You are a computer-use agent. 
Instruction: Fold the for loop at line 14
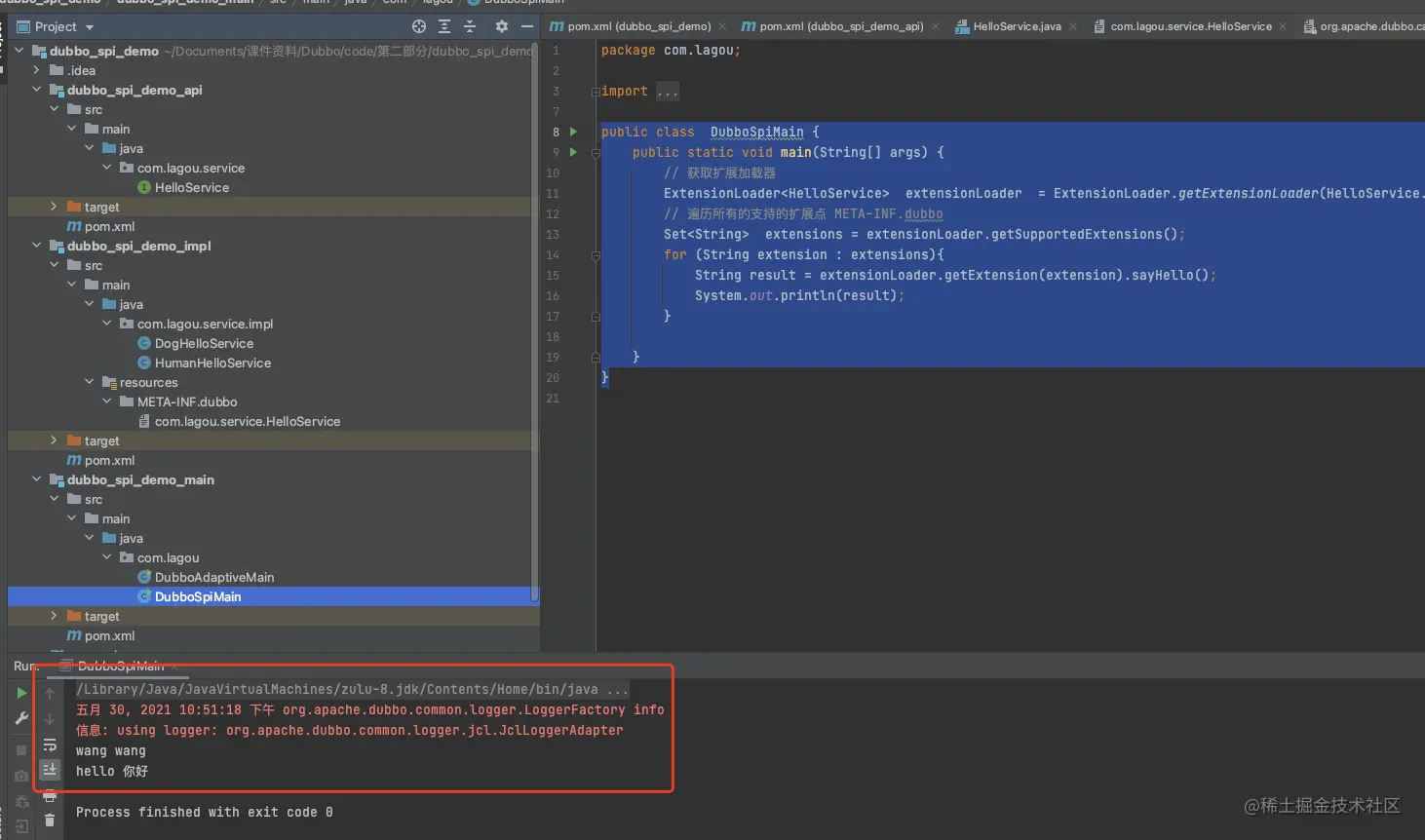596,255
